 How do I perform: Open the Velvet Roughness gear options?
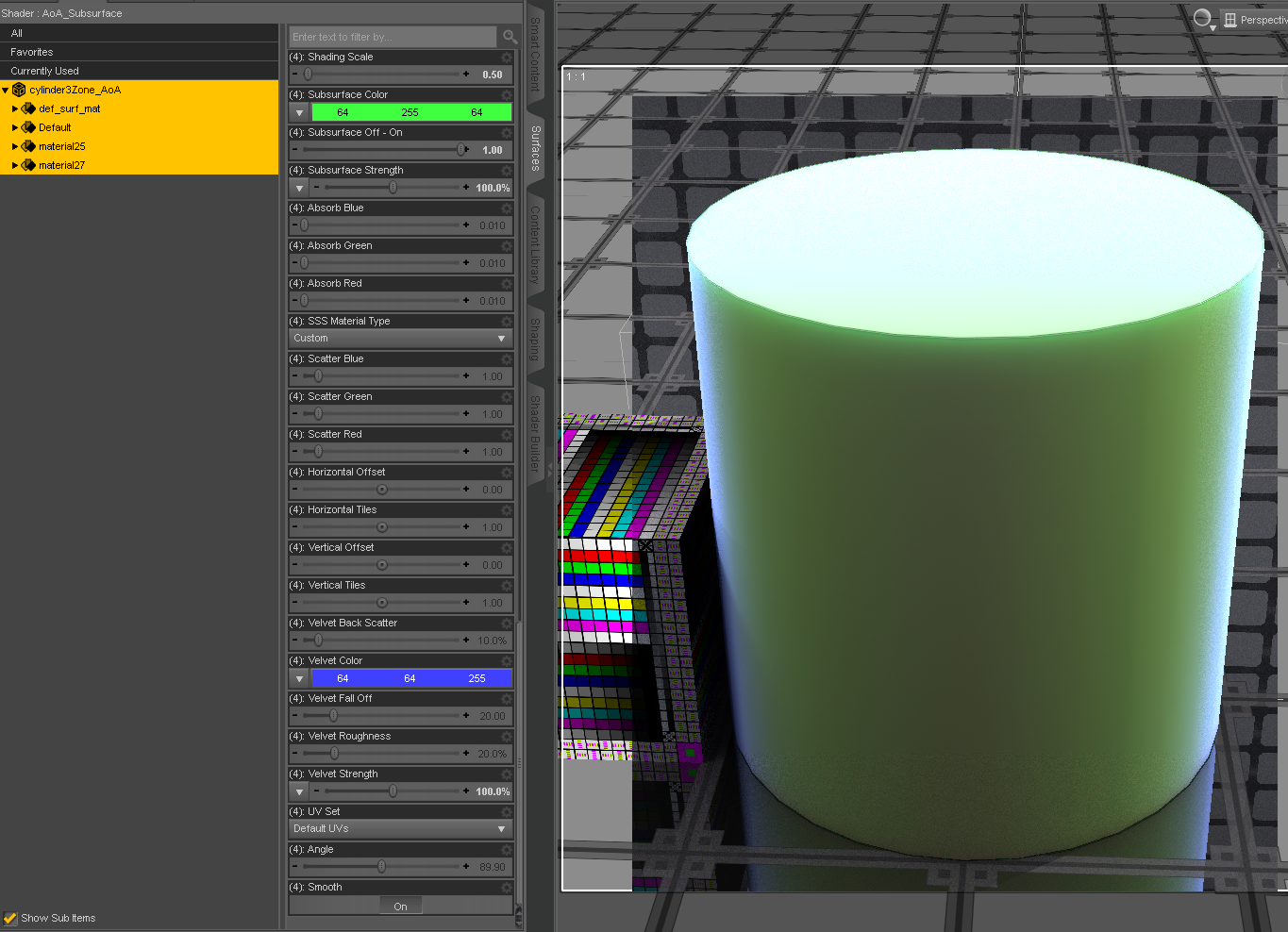click(x=507, y=737)
